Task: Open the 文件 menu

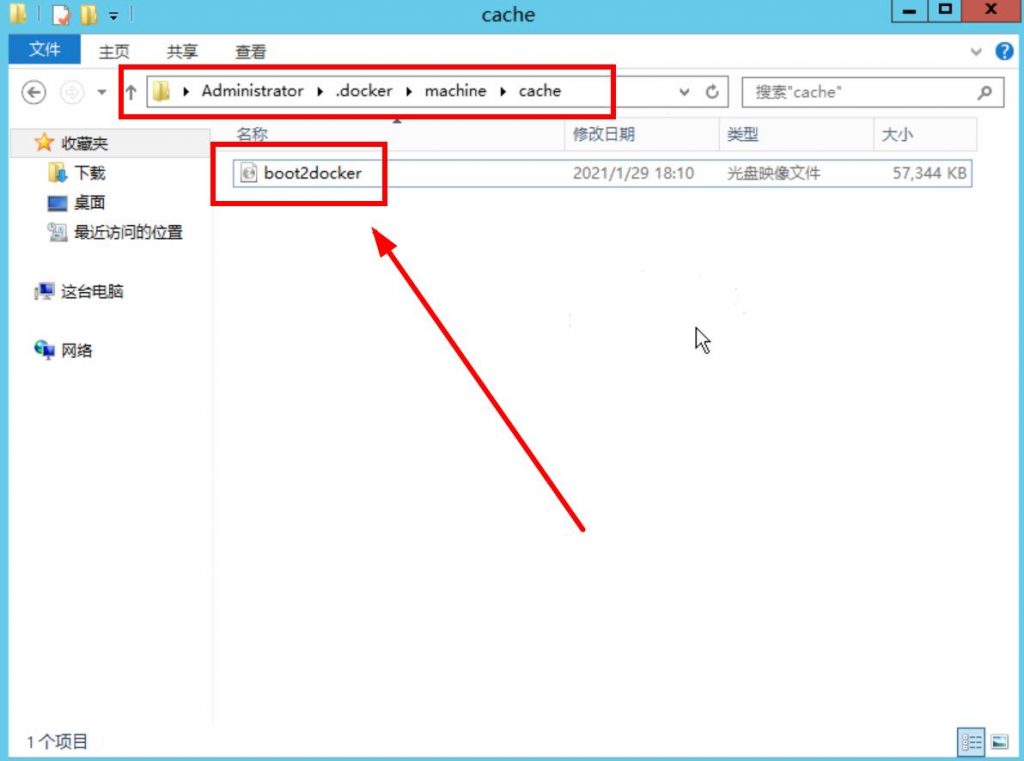Action: [x=43, y=51]
